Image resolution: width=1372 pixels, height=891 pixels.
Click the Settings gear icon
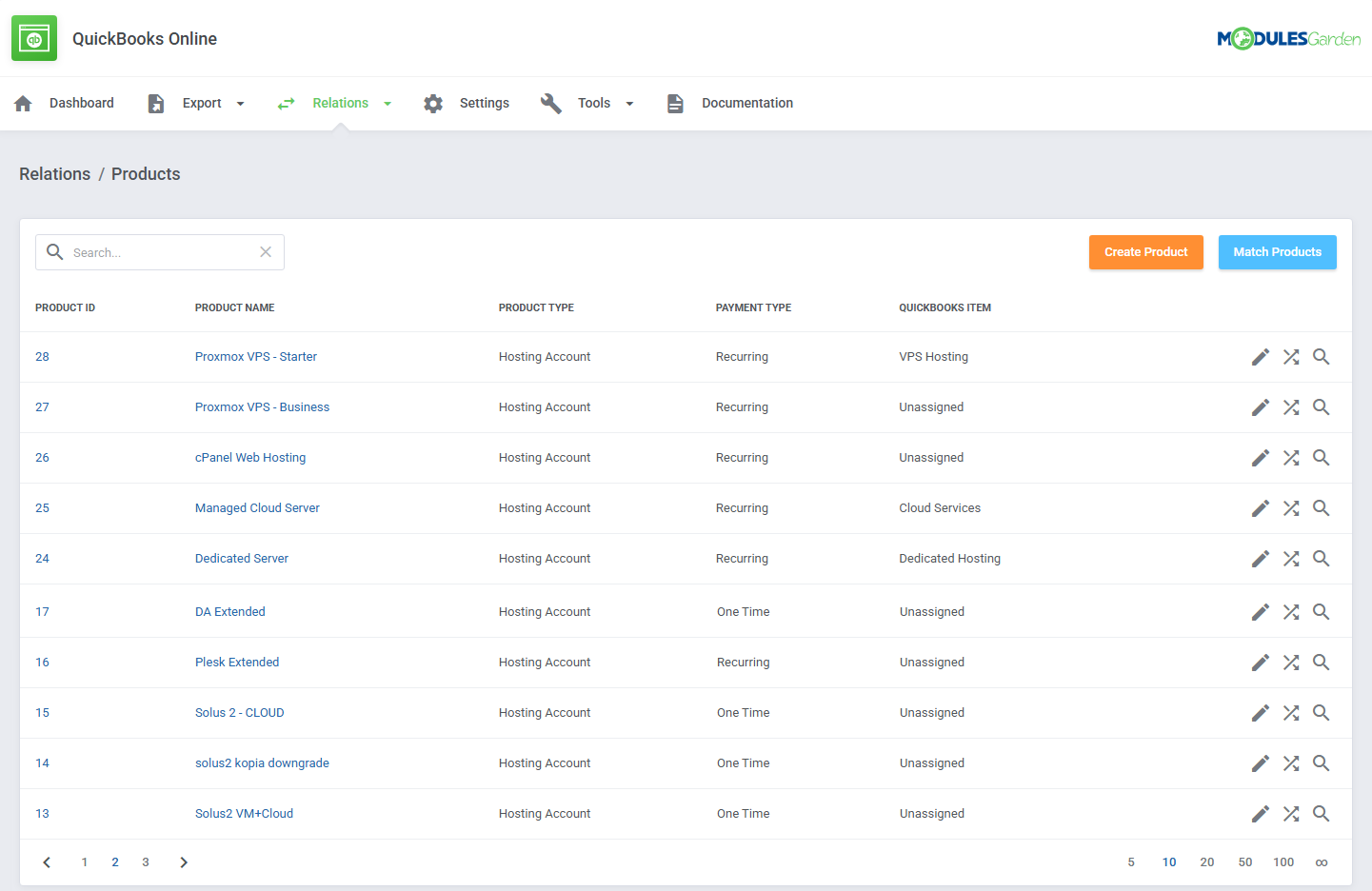click(433, 104)
